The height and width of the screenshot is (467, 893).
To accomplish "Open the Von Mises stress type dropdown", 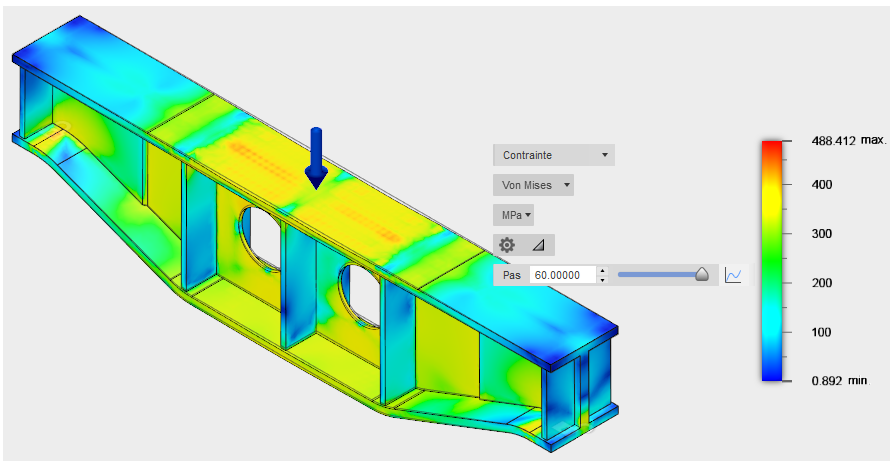I will 533,185.
